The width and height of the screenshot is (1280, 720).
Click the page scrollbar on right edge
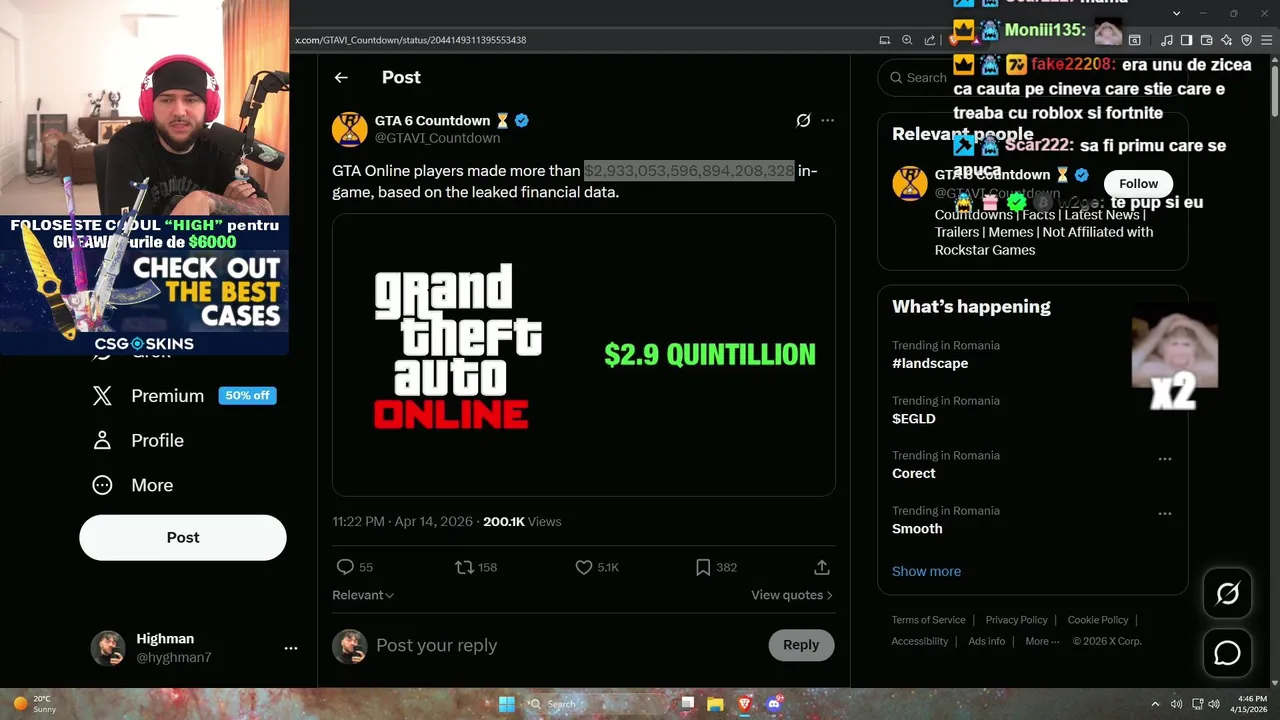pyautogui.click(x=1274, y=90)
